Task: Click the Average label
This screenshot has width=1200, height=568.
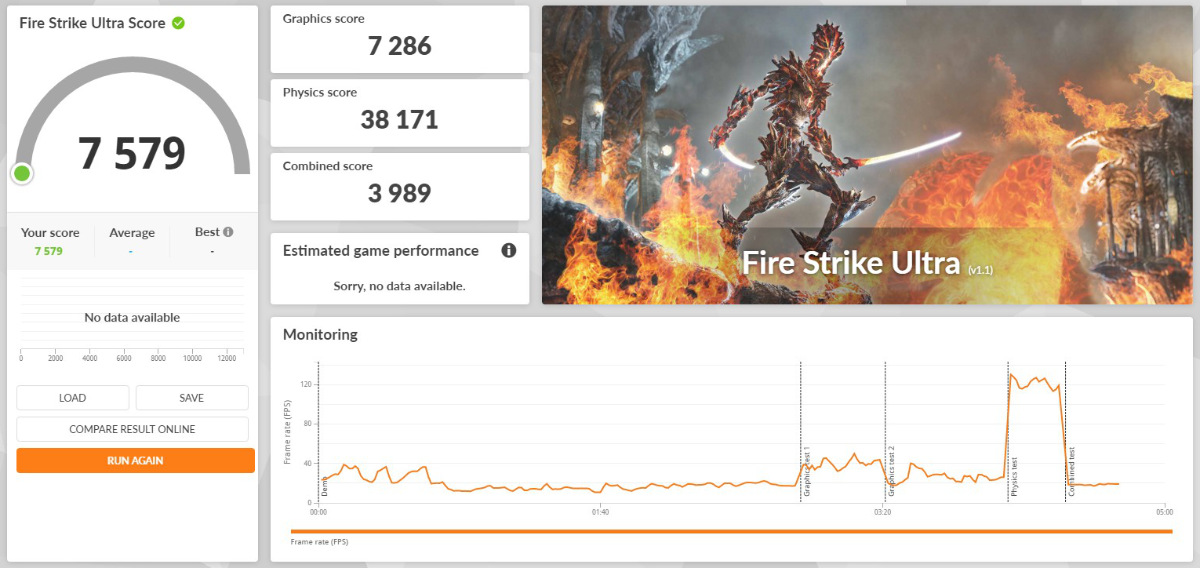Action: (132, 233)
